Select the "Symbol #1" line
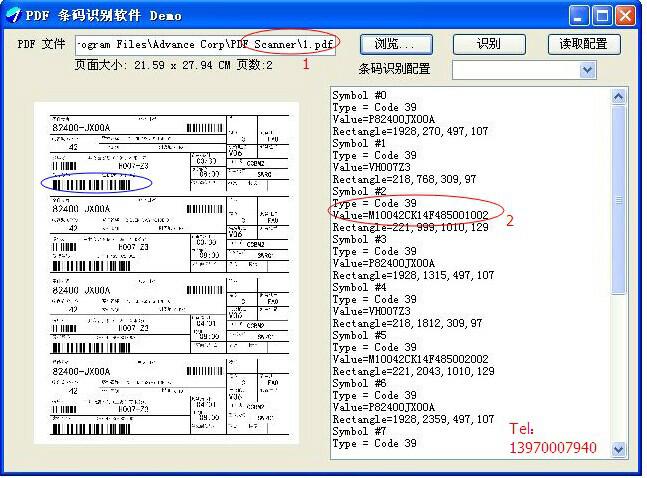Viewport: 647px width, 478px height. click(x=359, y=143)
